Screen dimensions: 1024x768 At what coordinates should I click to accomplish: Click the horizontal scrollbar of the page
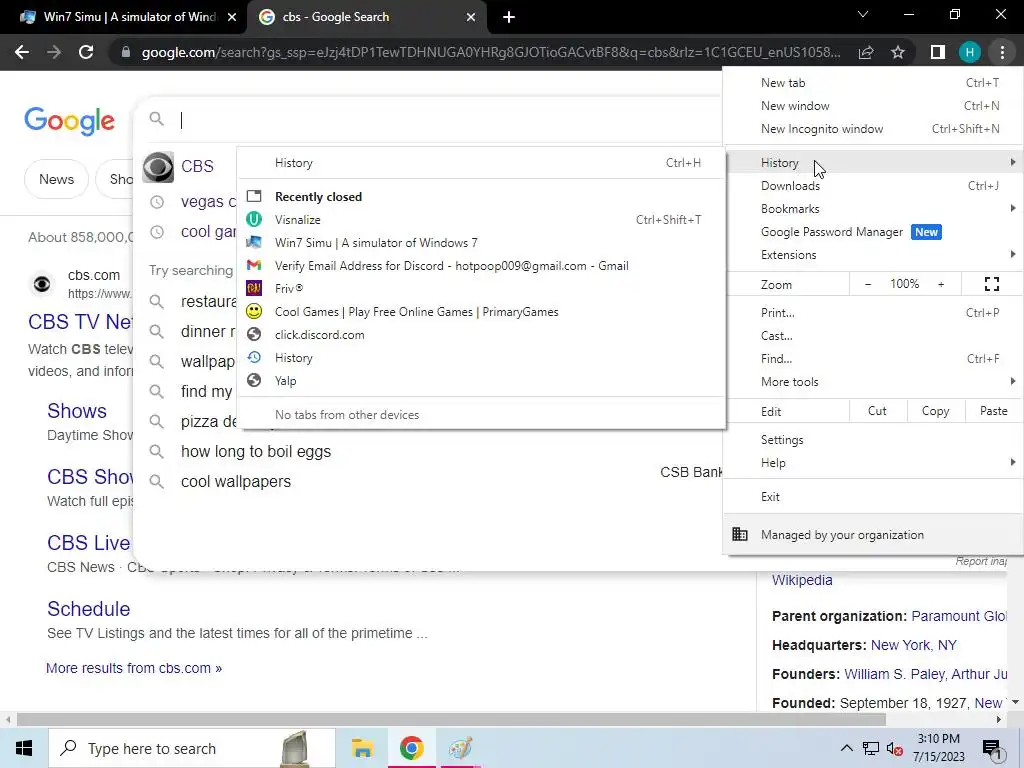pos(451,720)
